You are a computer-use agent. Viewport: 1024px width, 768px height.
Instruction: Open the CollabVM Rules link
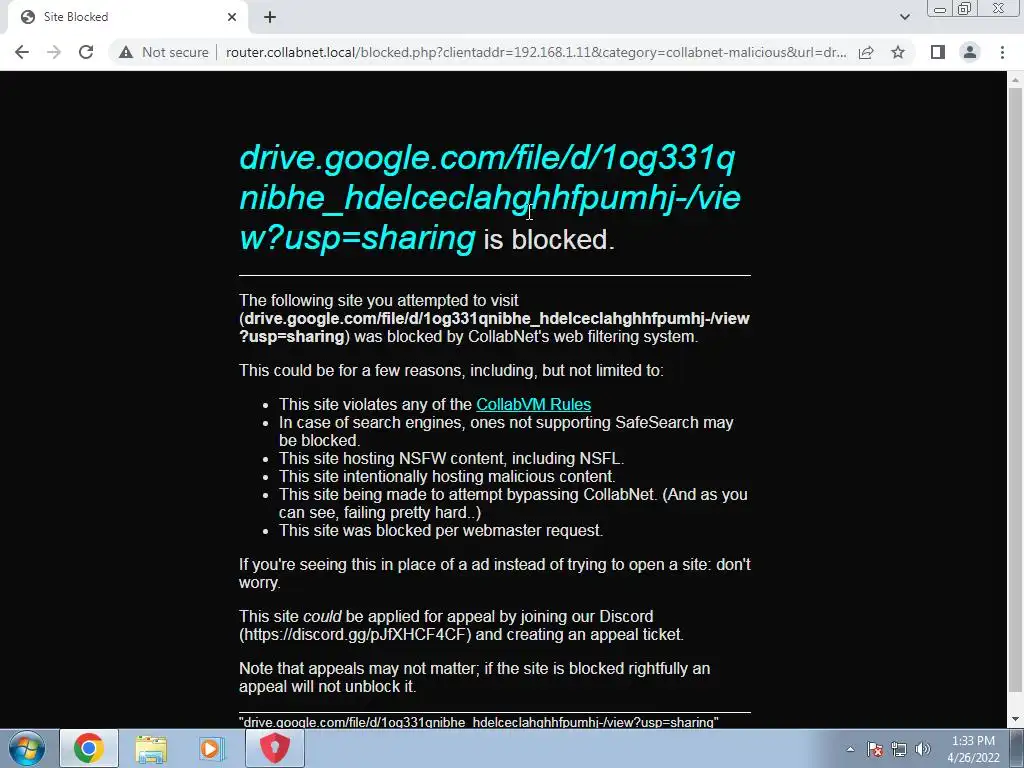(534, 404)
